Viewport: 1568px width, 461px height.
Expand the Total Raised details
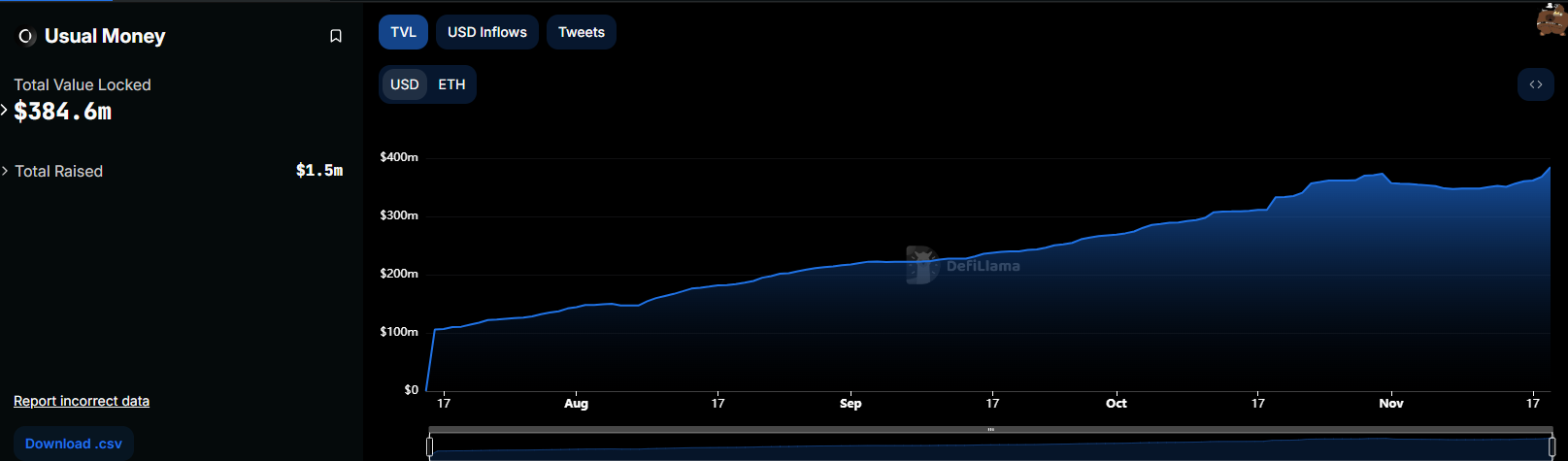point(5,171)
